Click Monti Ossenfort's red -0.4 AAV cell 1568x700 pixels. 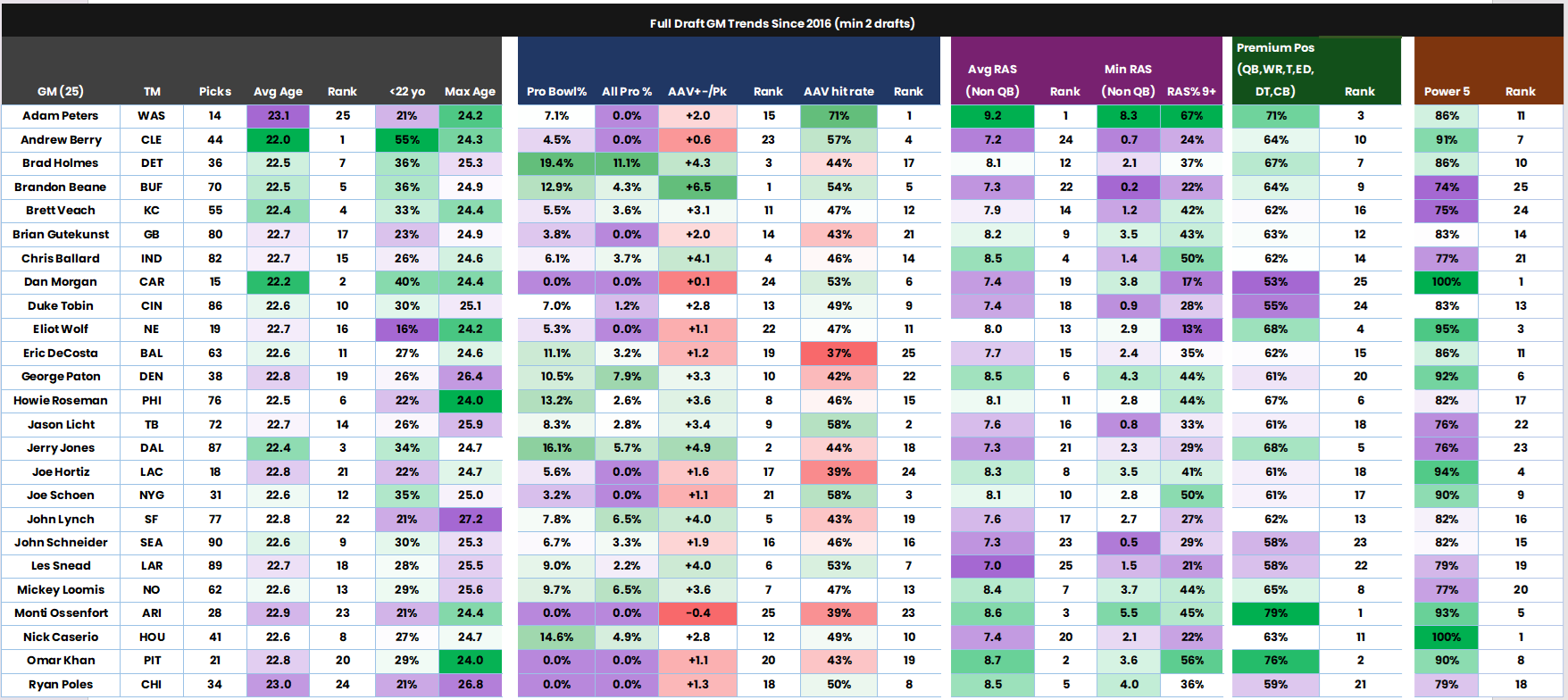pyautogui.click(x=697, y=612)
